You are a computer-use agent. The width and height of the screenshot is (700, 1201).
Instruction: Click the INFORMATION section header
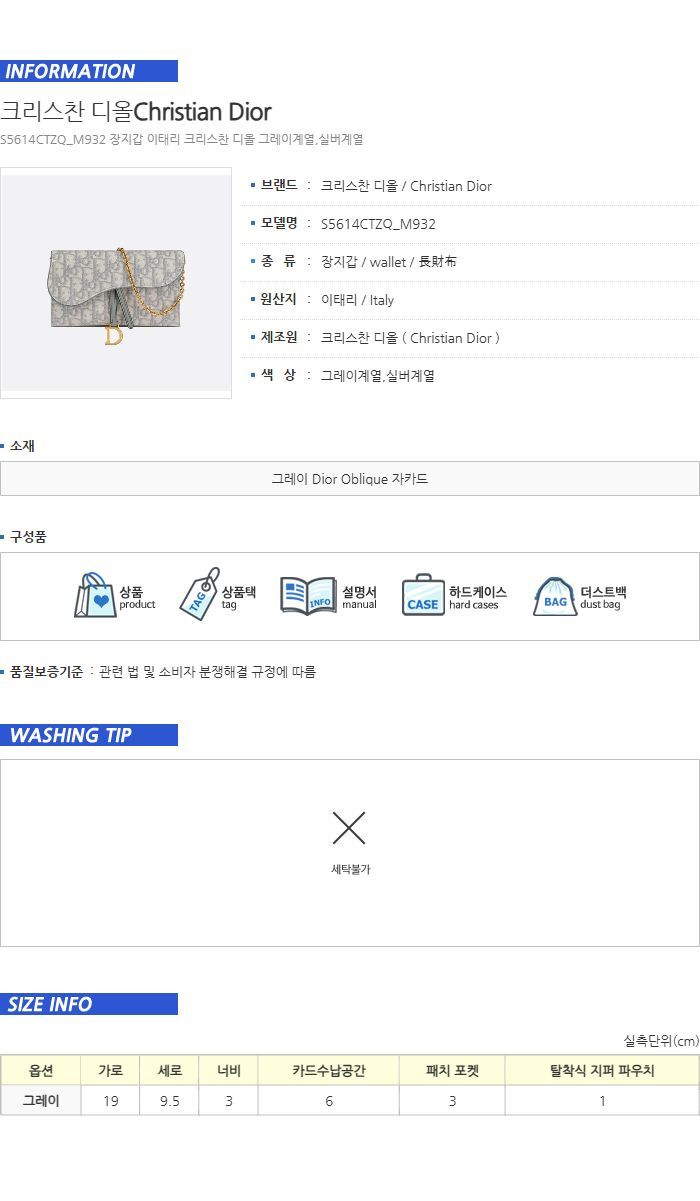tap(89, 71)
